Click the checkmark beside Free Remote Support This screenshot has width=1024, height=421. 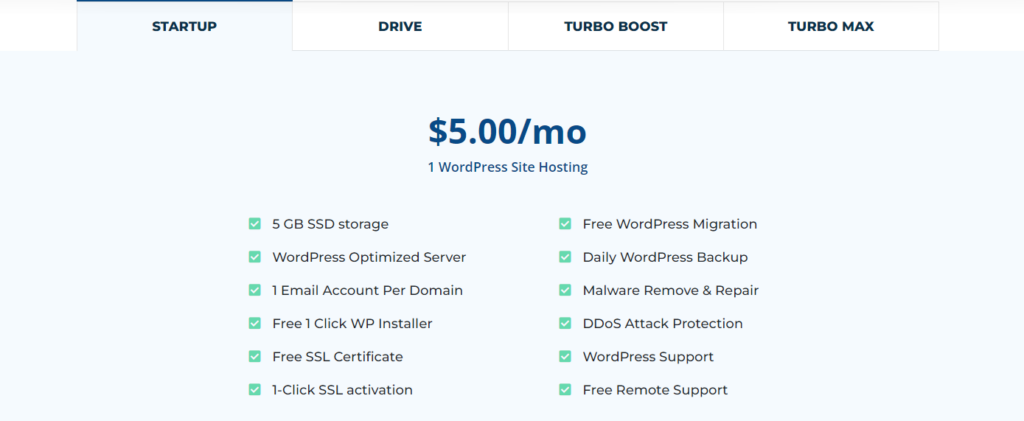(x=565, y=390)
